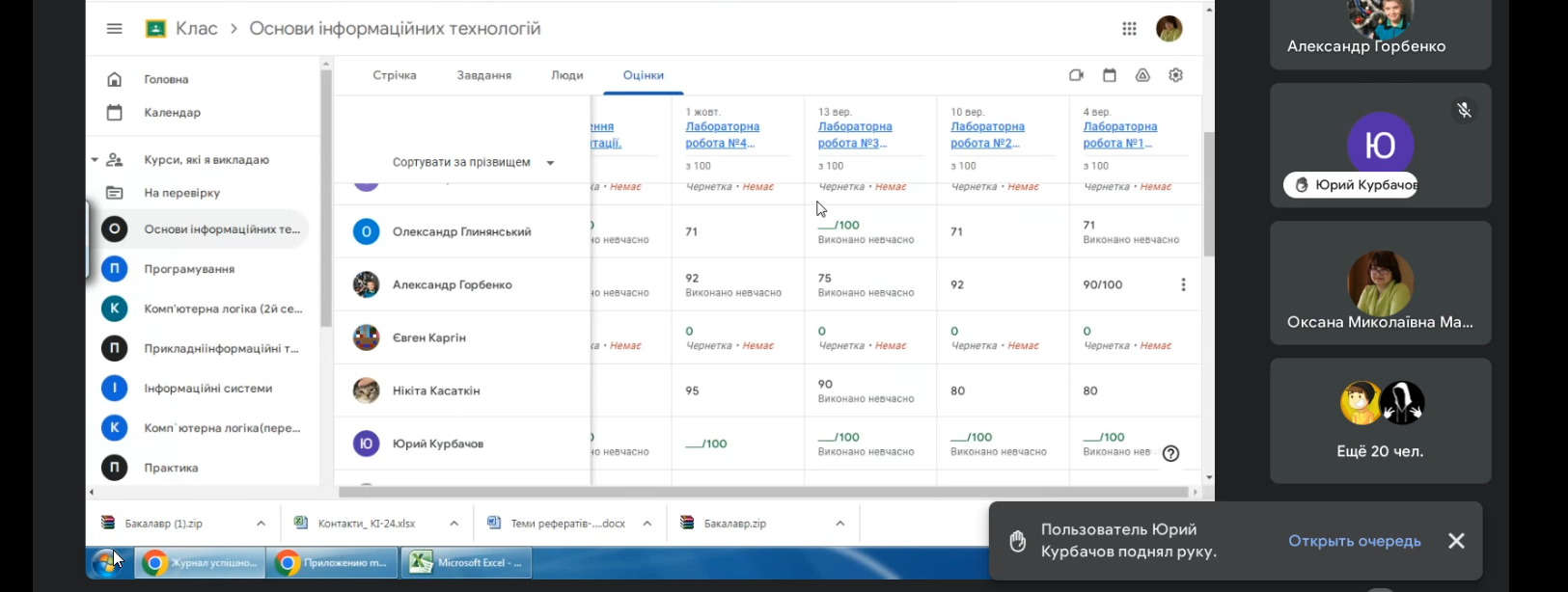Viewport: 1568px width, 592px height.
Task: Open the Лабораторна робота №4 assignment link
Action: [x=722, y=135]
